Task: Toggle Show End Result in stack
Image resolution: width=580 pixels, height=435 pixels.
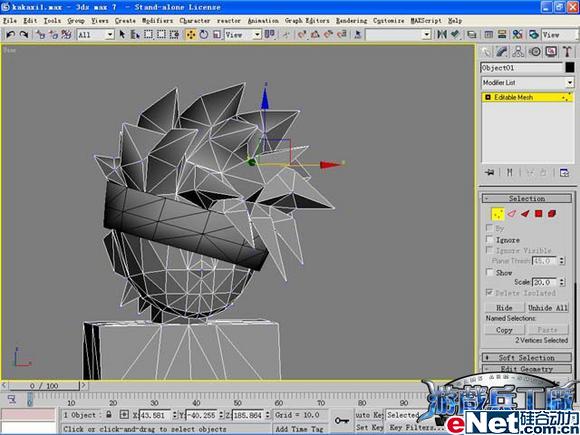Action: (510, 172)
